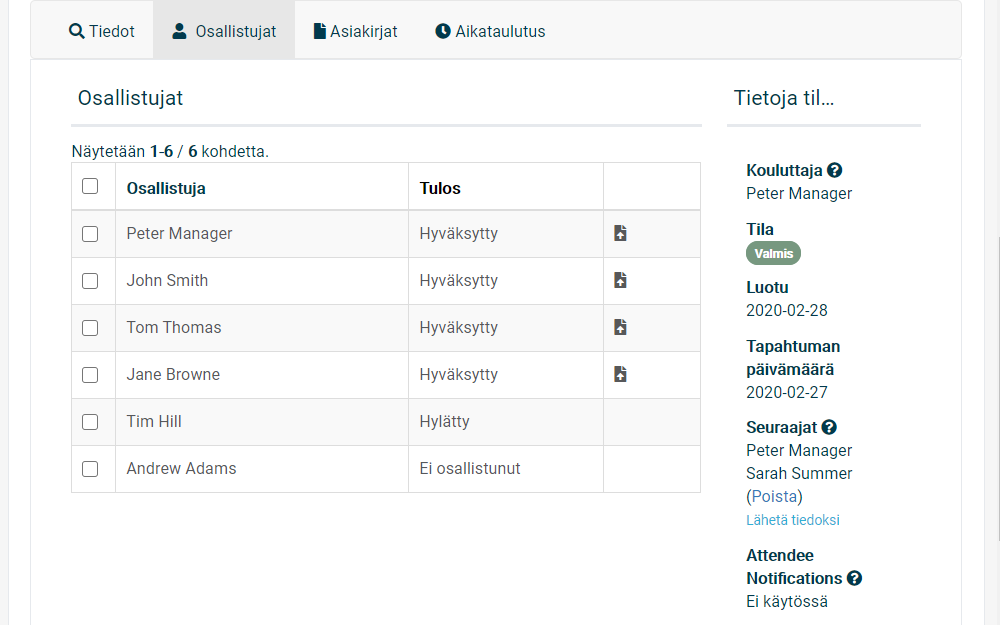Open upload document icon for John Smith row

(620, 281)
